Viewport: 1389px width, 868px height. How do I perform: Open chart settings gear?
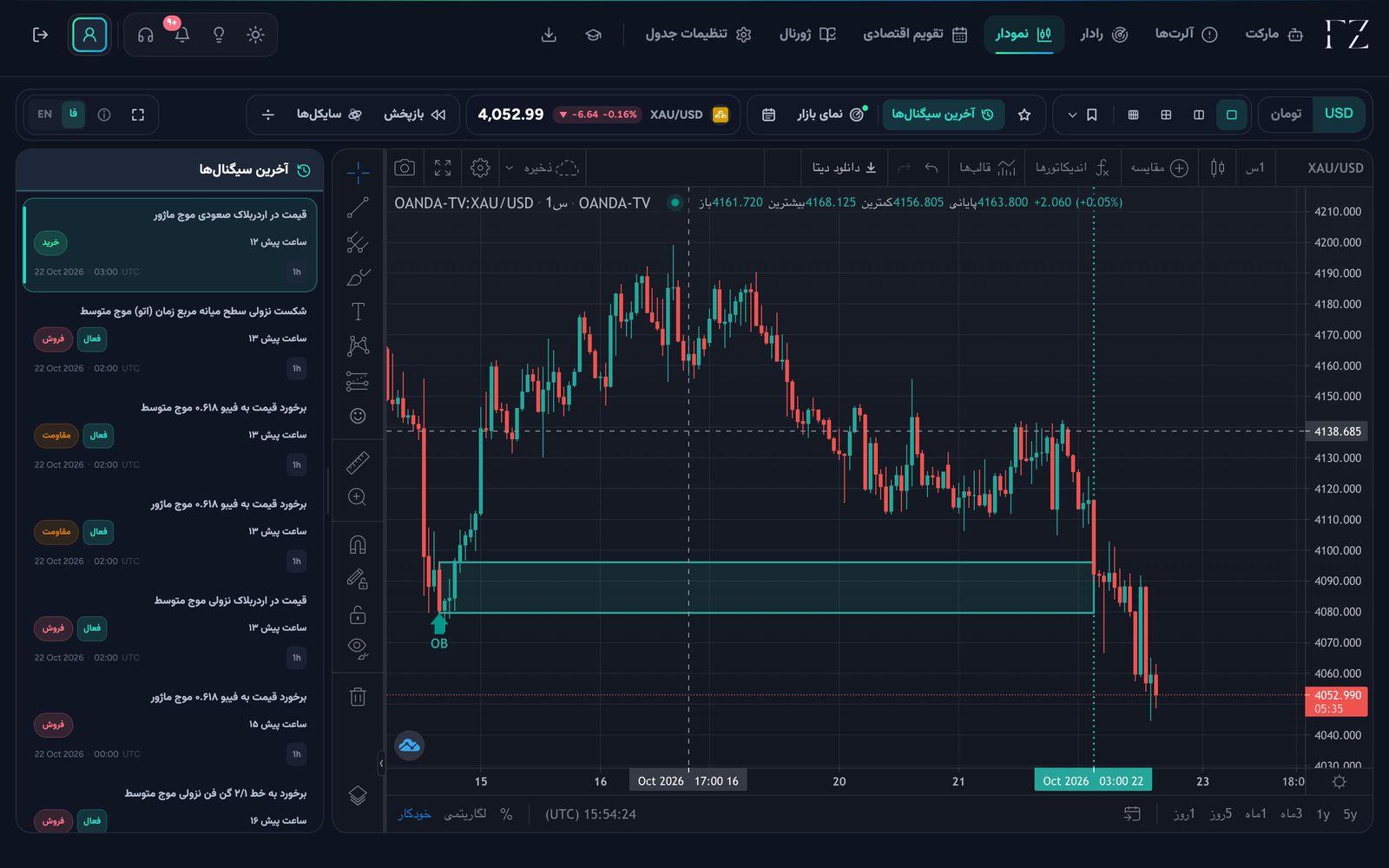tap(480, 168)
